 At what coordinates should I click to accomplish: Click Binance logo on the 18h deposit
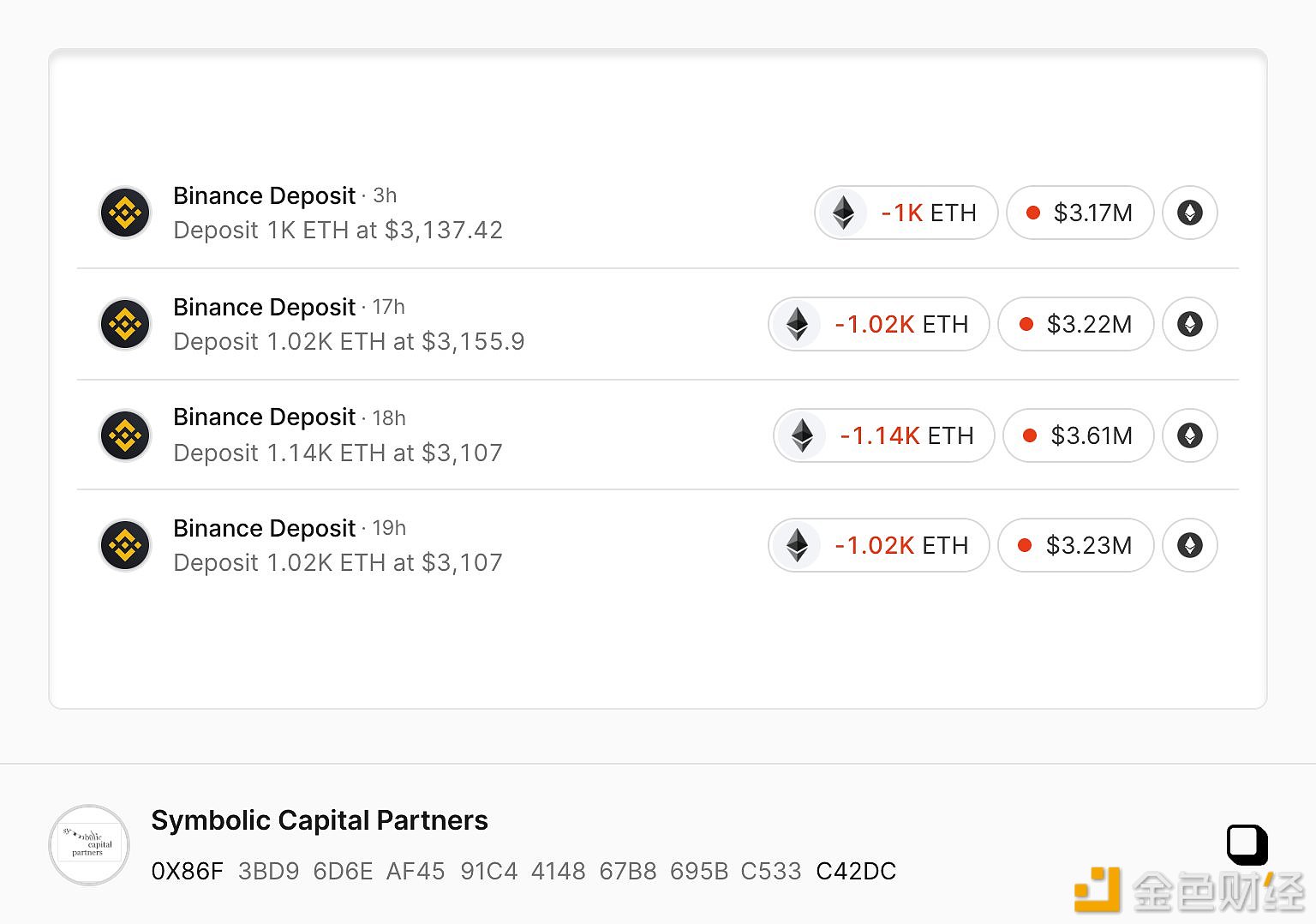125,435
